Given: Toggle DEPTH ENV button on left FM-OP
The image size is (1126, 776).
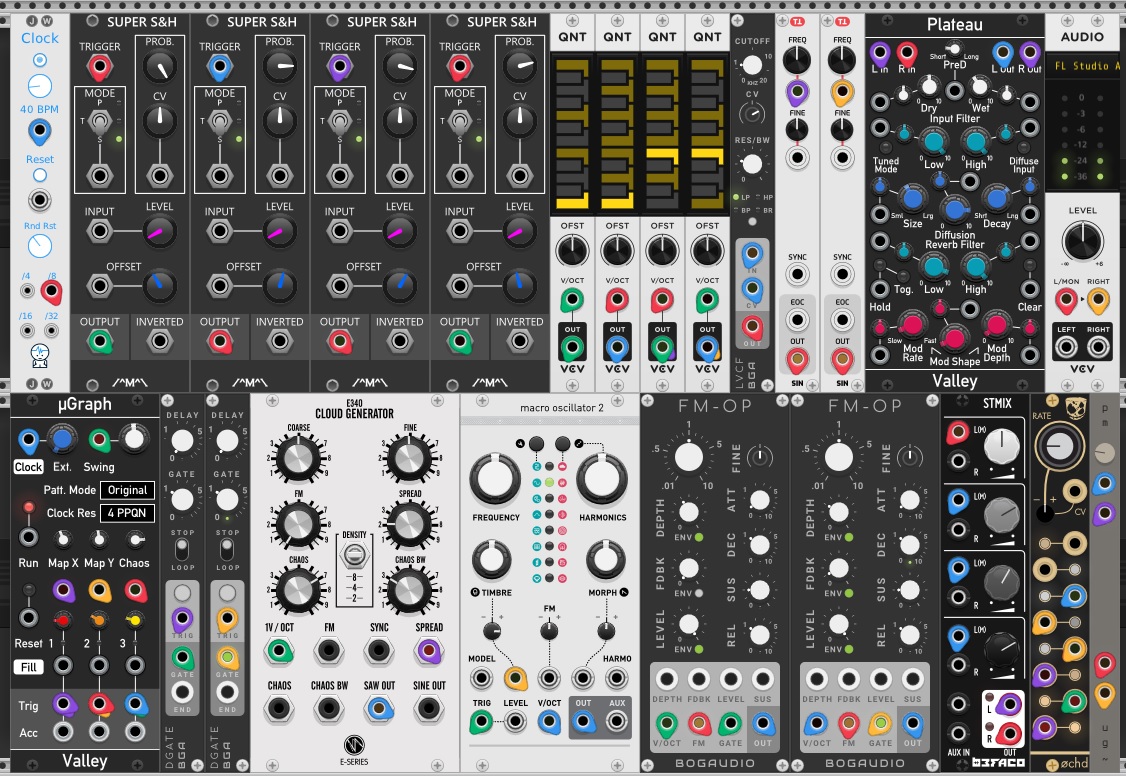Looking at the screenshot, I should tap(699, 537).
